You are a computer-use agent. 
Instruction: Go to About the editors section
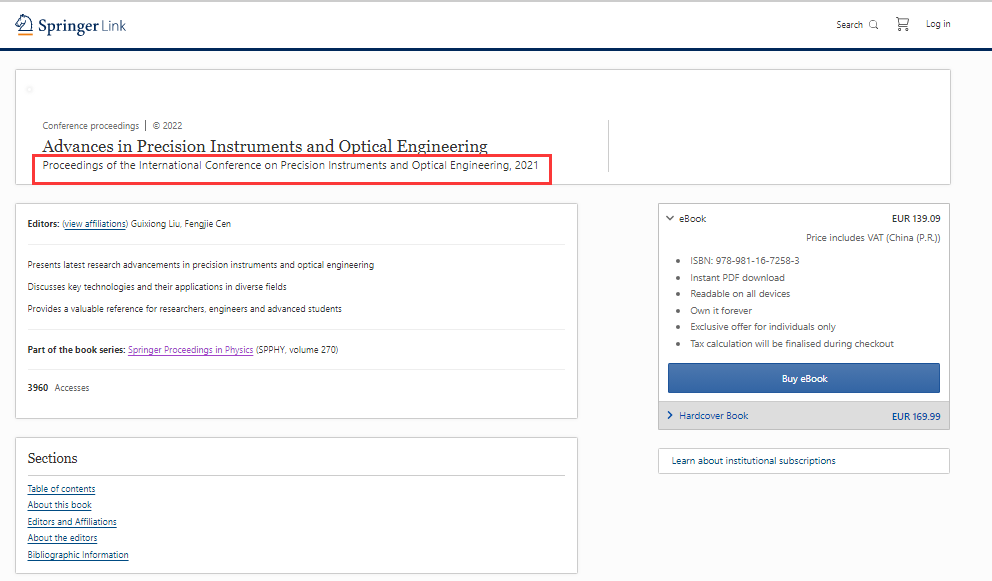(x=62, y=538)
